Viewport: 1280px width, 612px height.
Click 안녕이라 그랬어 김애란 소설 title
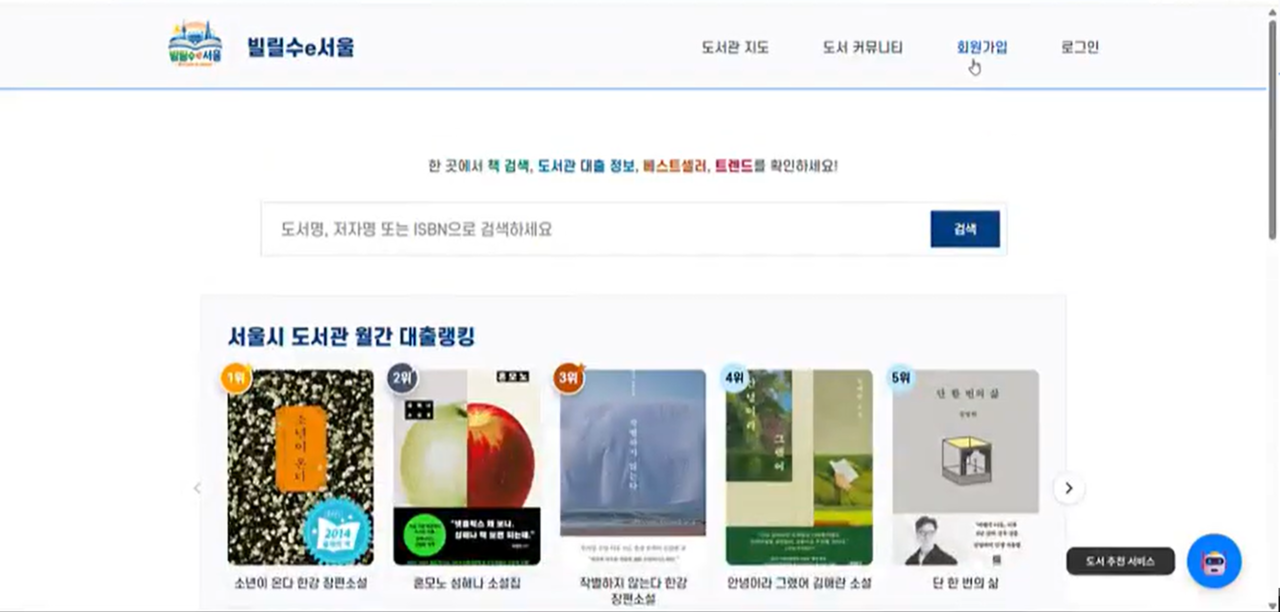[799, 583]
